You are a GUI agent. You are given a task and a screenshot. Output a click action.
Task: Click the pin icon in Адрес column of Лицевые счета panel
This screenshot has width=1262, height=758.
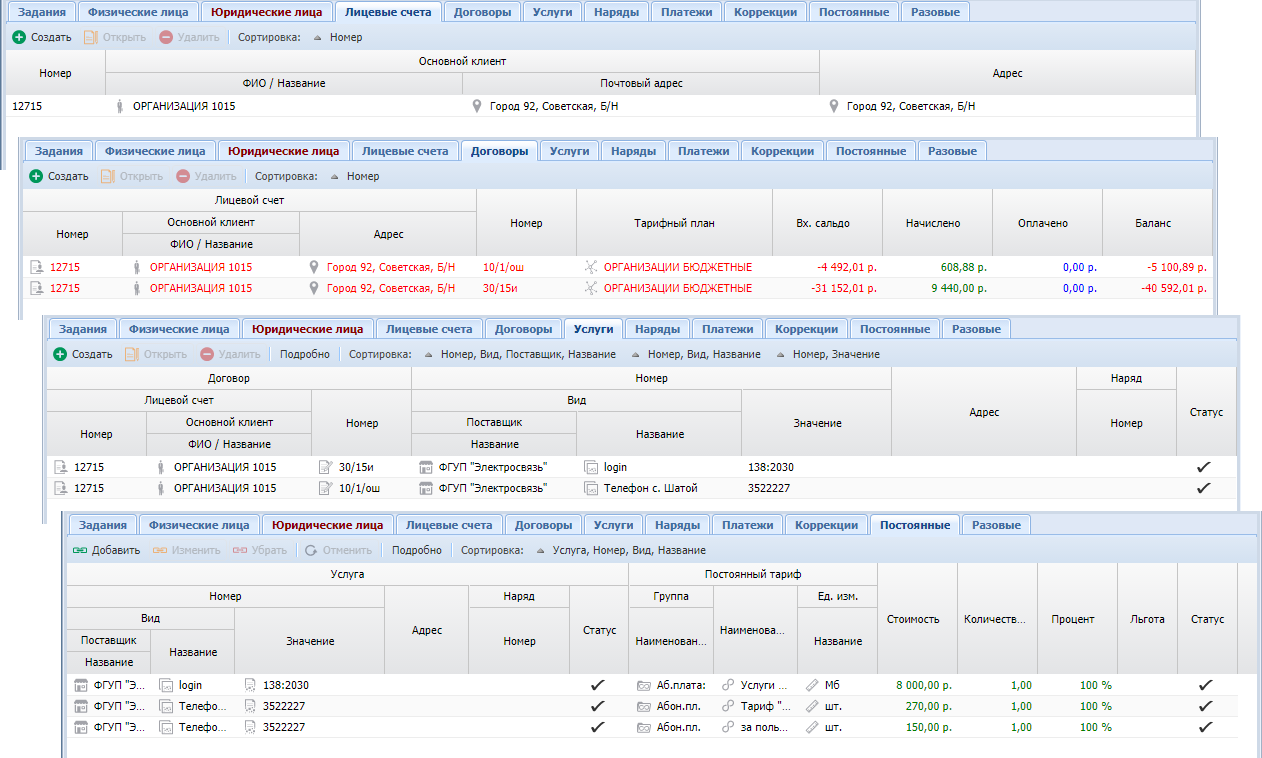click(x=834, y=106)
